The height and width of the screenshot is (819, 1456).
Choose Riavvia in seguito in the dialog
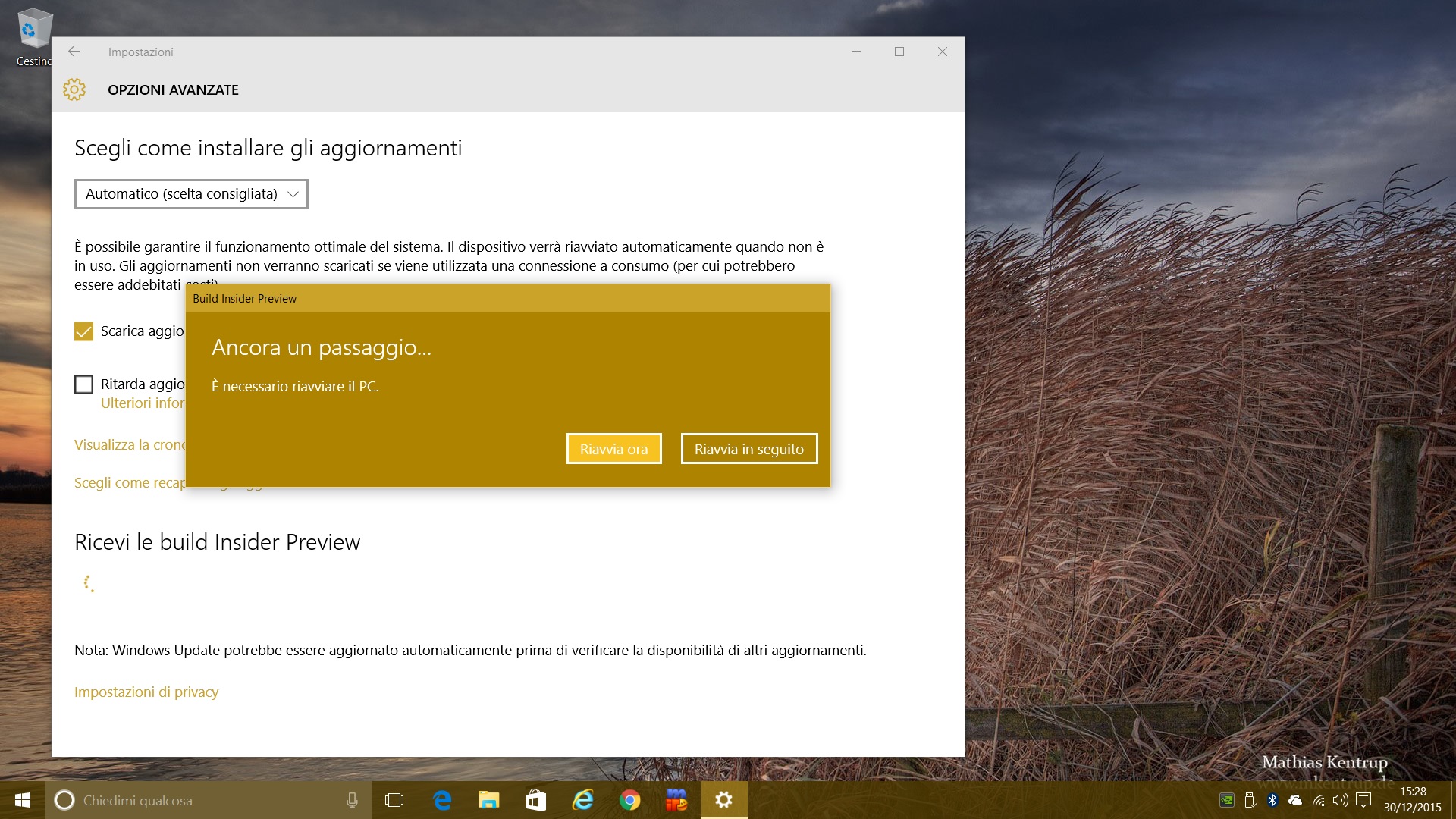[x=748, y=449]
